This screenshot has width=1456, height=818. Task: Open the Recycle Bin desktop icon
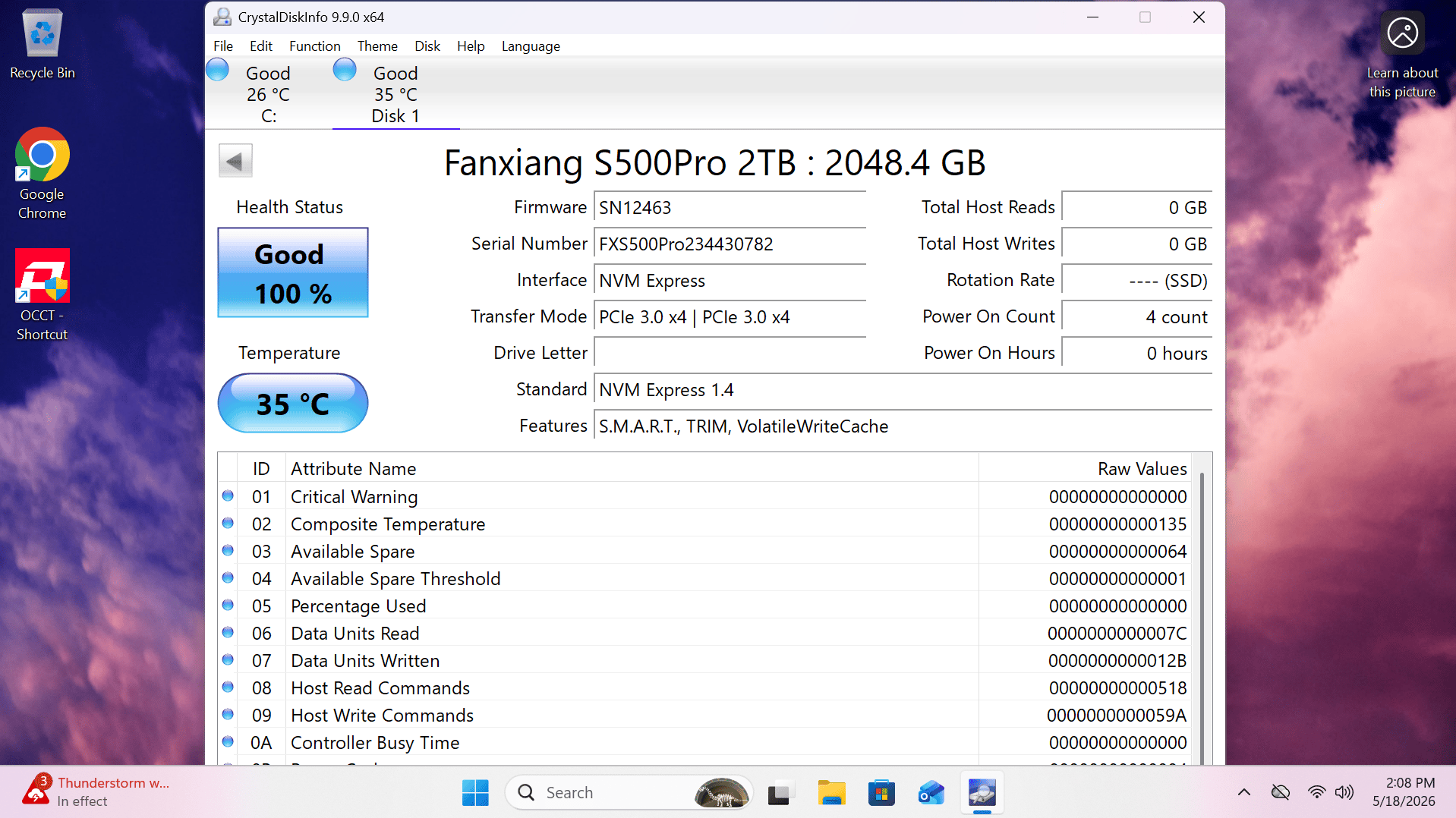click(x=43, y=44)
